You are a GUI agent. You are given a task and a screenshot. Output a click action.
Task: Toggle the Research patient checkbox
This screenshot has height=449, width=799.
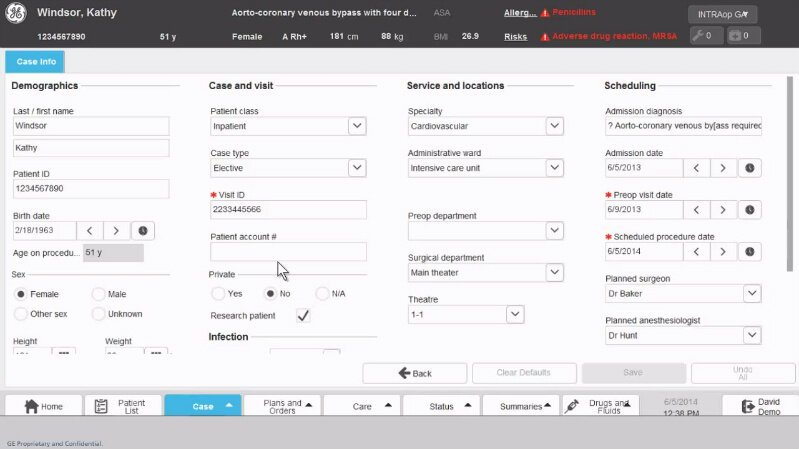(x=303, y=316)
